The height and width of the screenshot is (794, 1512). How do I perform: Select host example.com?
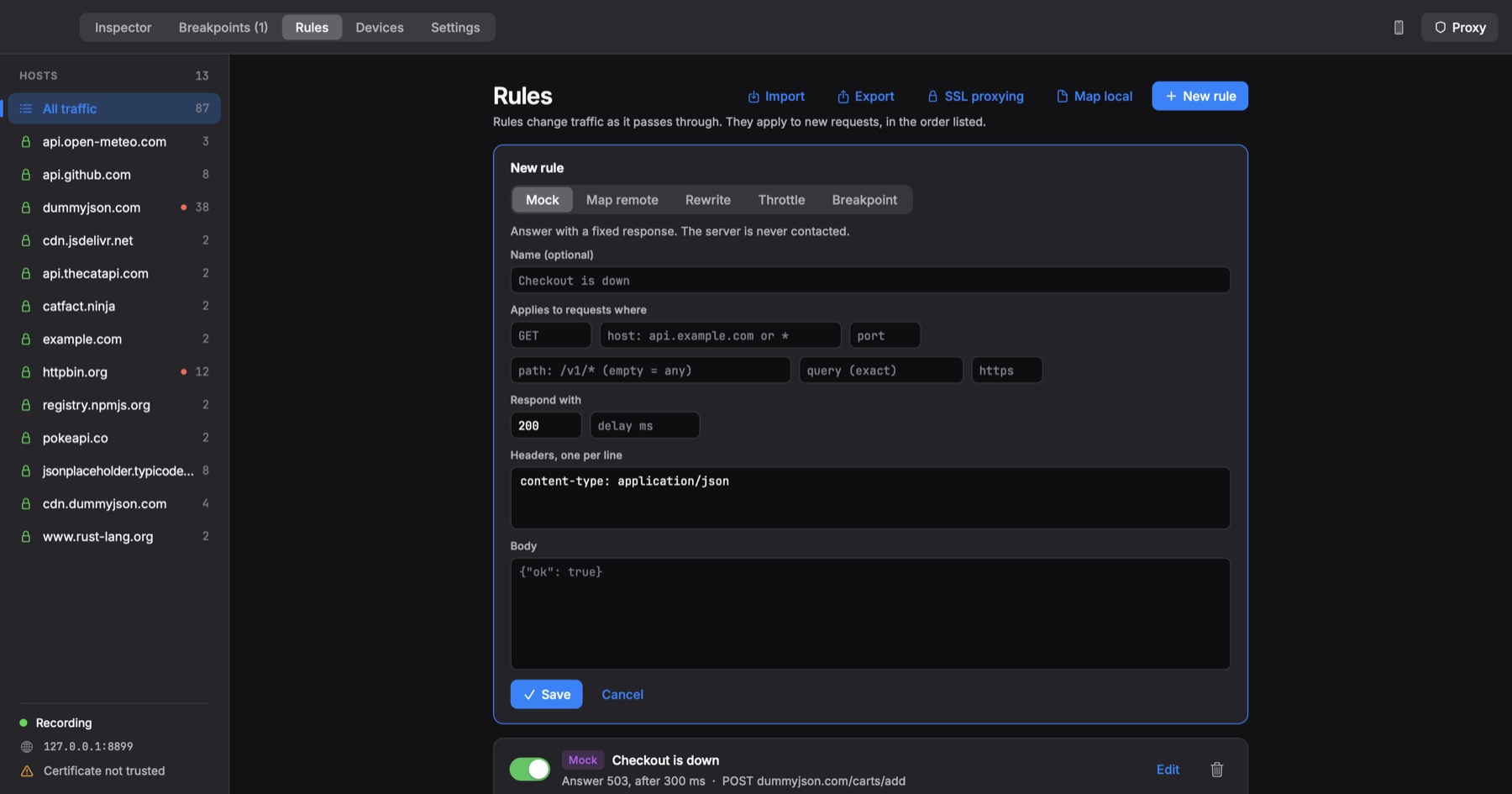[x=114, y=339]
